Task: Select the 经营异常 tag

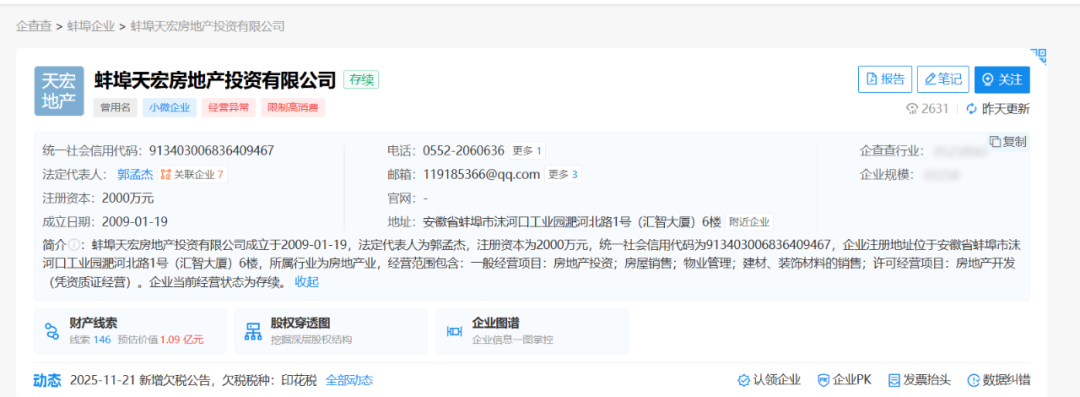Action: [x=229, y=108]
